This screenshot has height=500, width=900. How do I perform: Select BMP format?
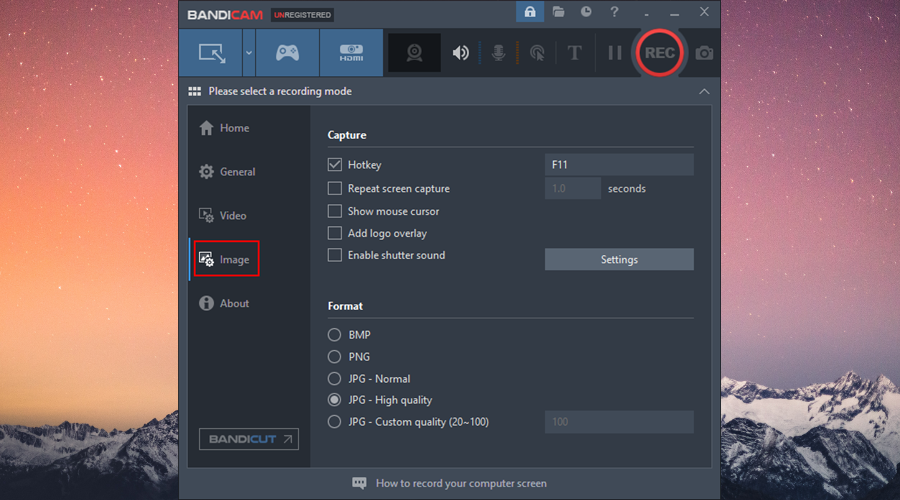pyautogui.click(x=334, y=335)
